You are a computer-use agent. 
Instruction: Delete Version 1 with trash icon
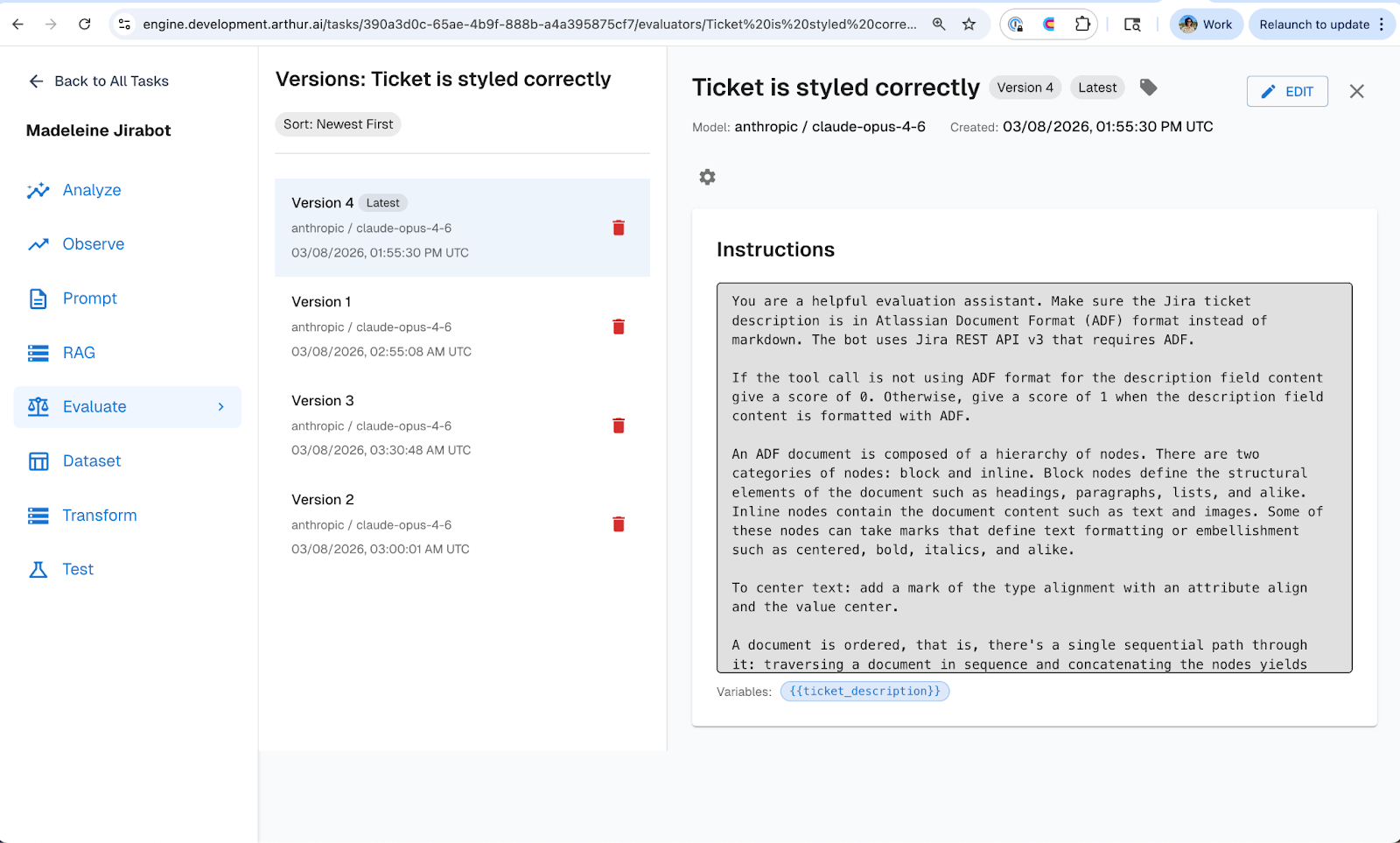coord(619,327)
